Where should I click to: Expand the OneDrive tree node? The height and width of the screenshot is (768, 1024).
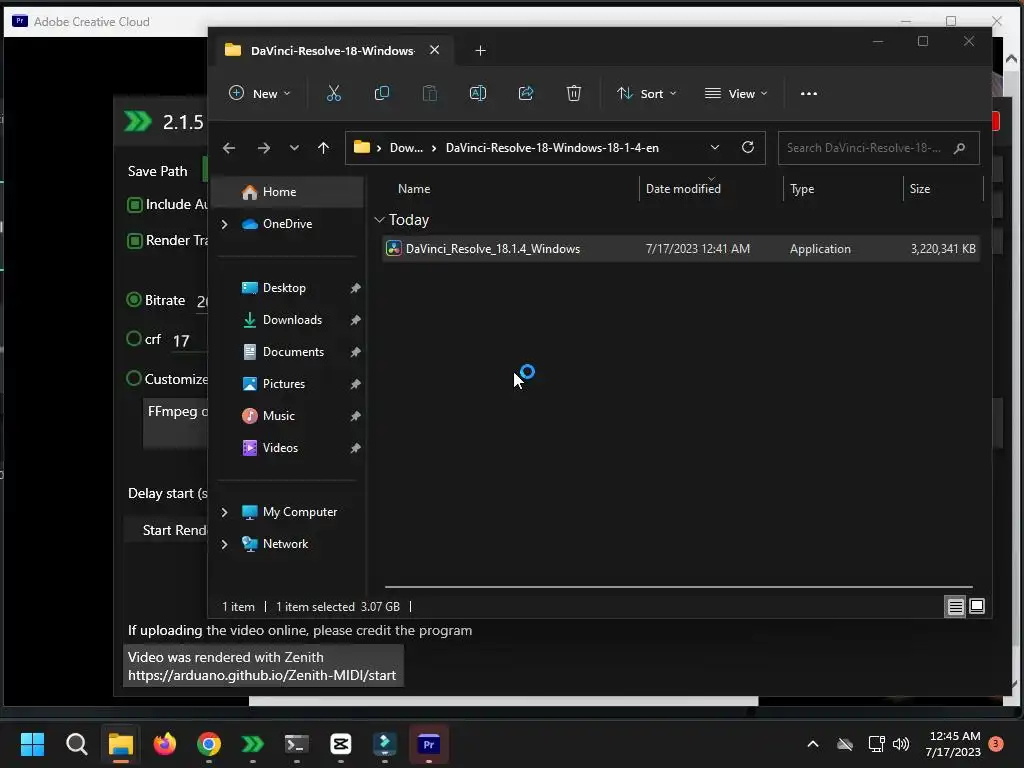pyautogui.click(x=225, y=224)
